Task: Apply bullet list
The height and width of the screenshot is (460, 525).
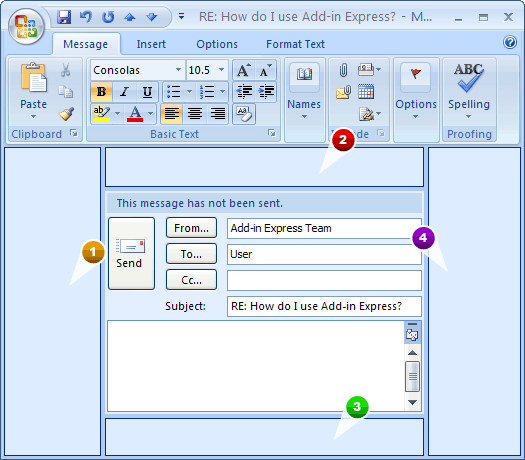Action: [174, 92]
